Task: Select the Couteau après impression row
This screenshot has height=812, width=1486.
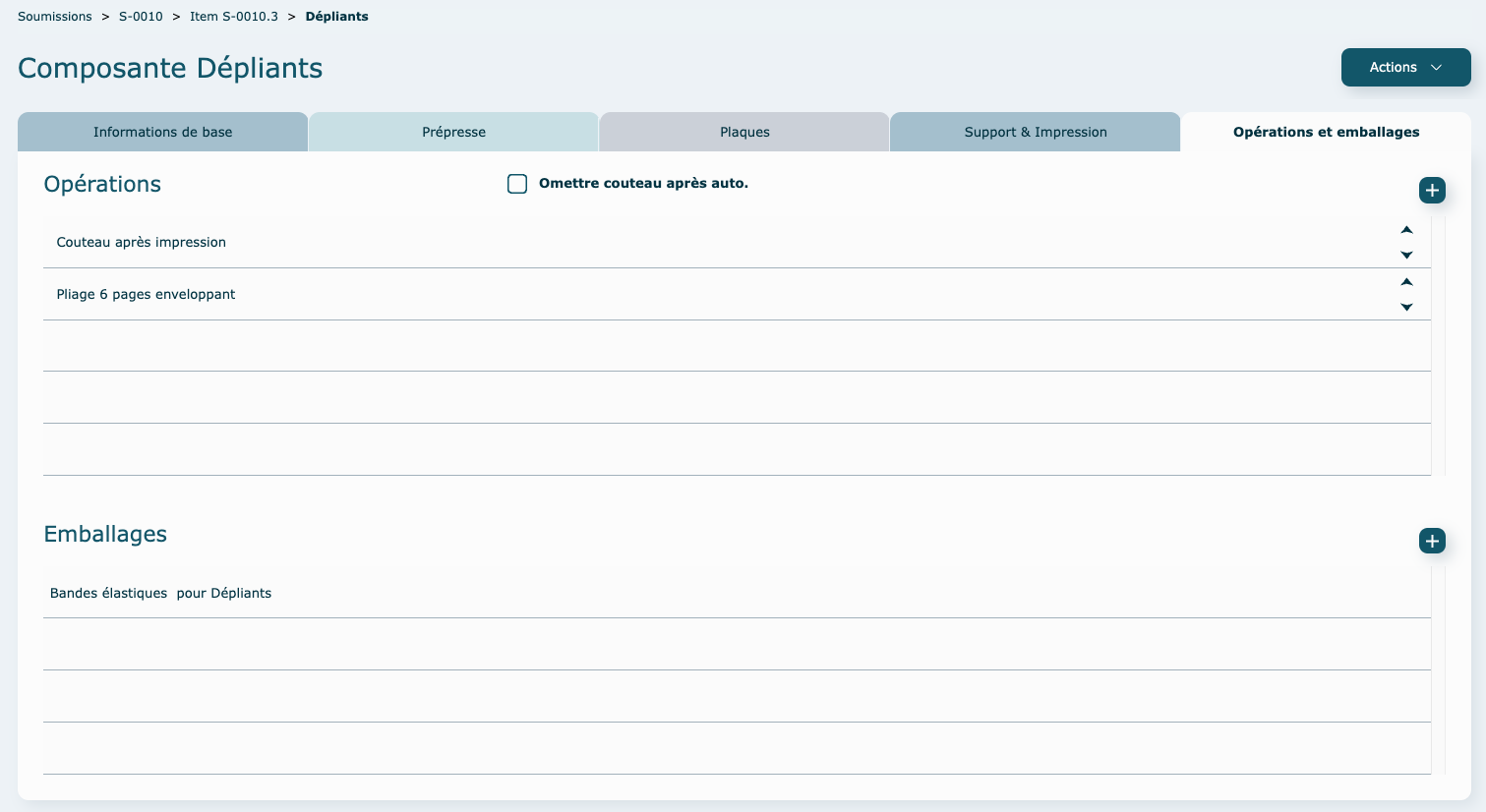Action: pos(142,243)
